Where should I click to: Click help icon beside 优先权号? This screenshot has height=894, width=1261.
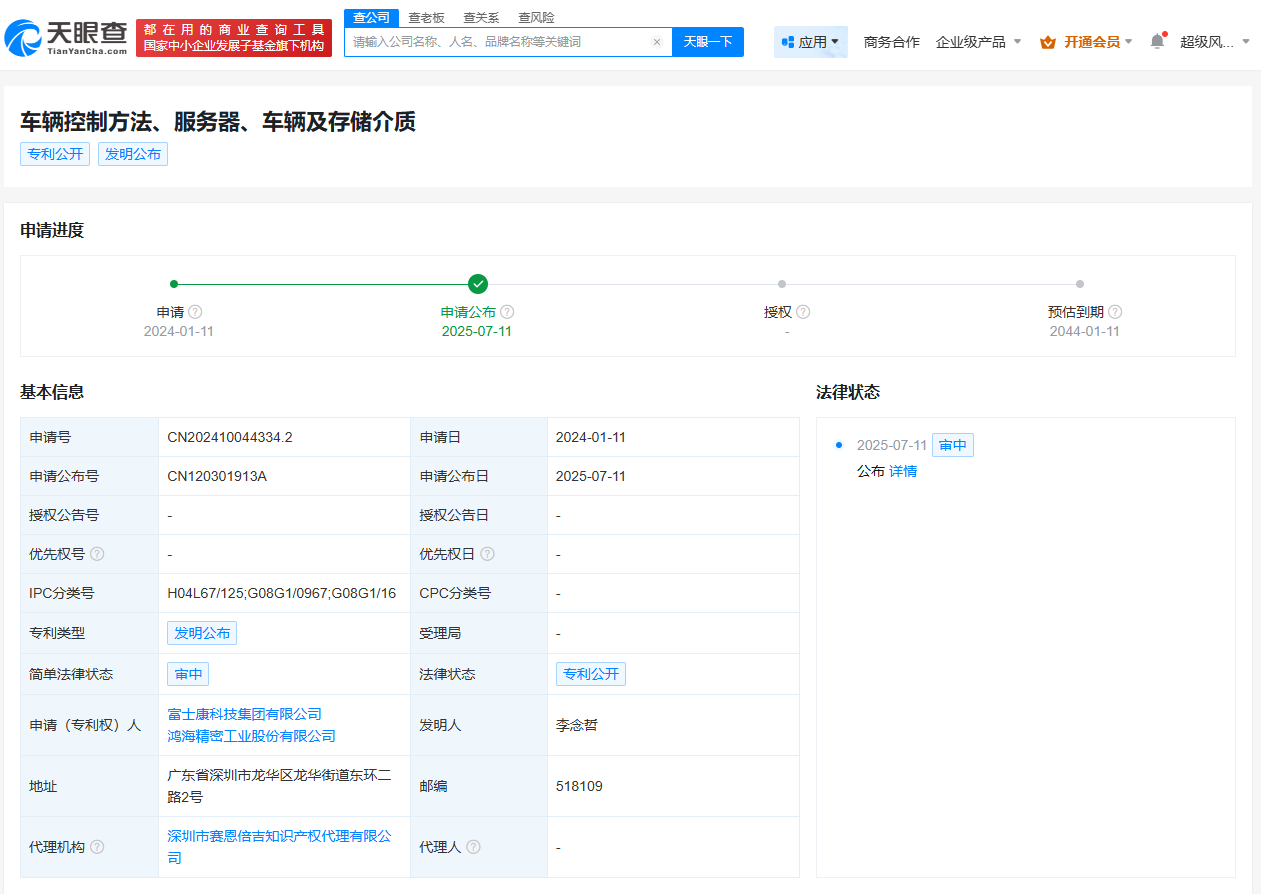point(97,554)
